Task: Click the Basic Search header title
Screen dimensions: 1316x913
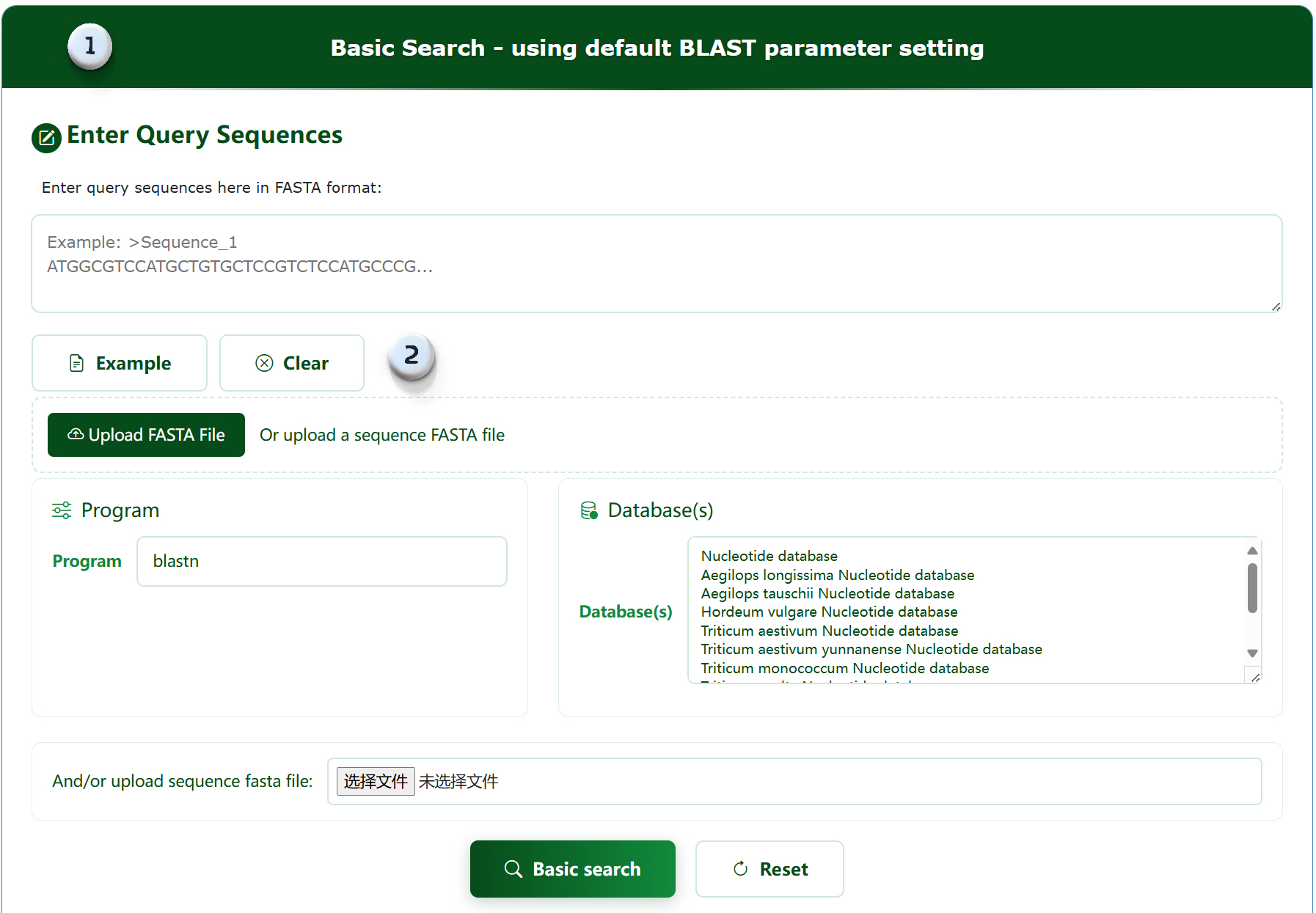Action: 657,48
